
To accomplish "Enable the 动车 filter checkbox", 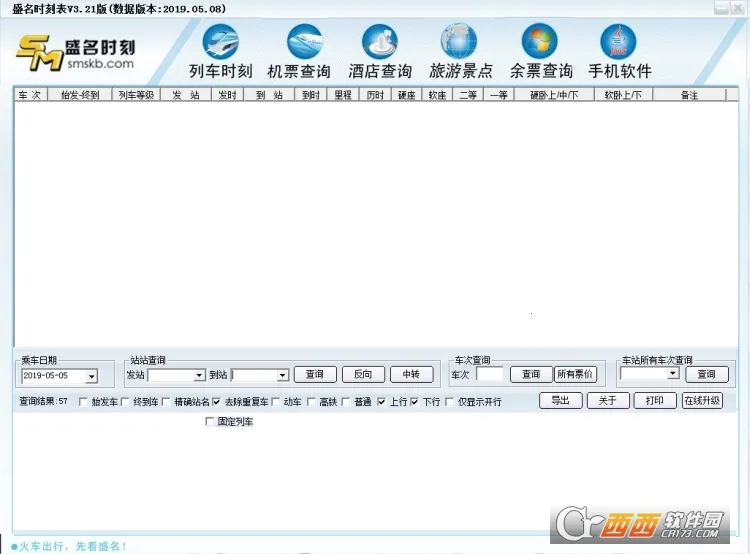I will click(x=276, y=402).
